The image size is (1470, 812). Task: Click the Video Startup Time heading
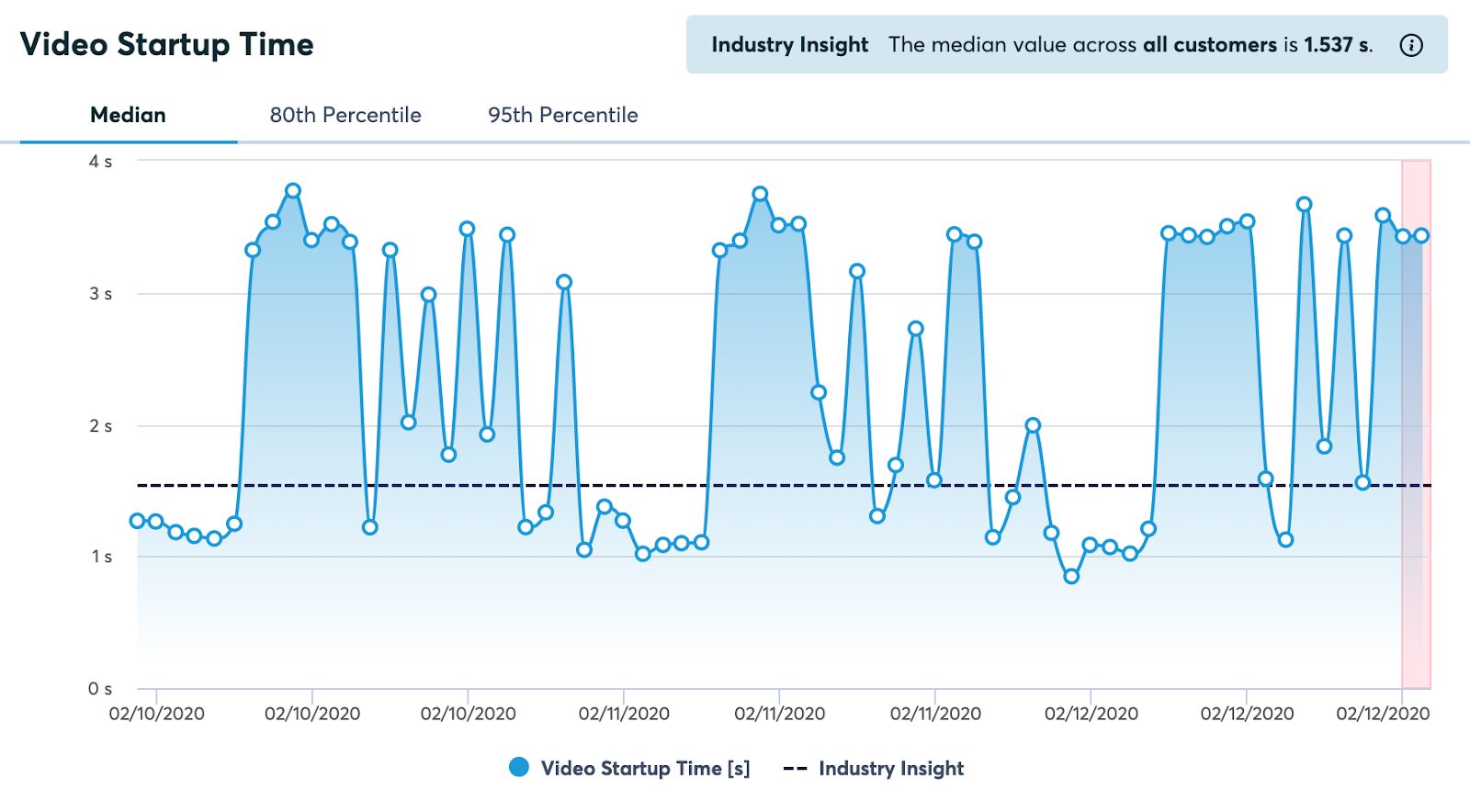[167, 44]
